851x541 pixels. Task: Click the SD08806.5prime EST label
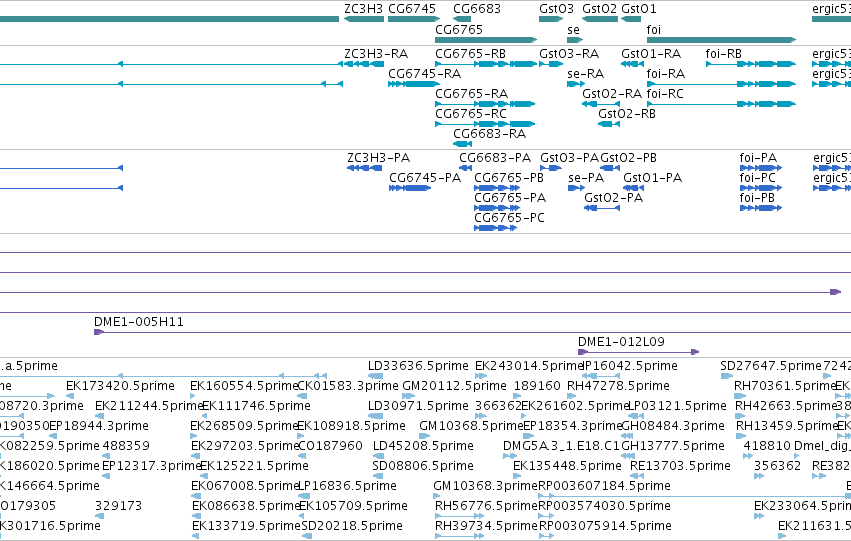pyautogui.click(x=423, y=466)
